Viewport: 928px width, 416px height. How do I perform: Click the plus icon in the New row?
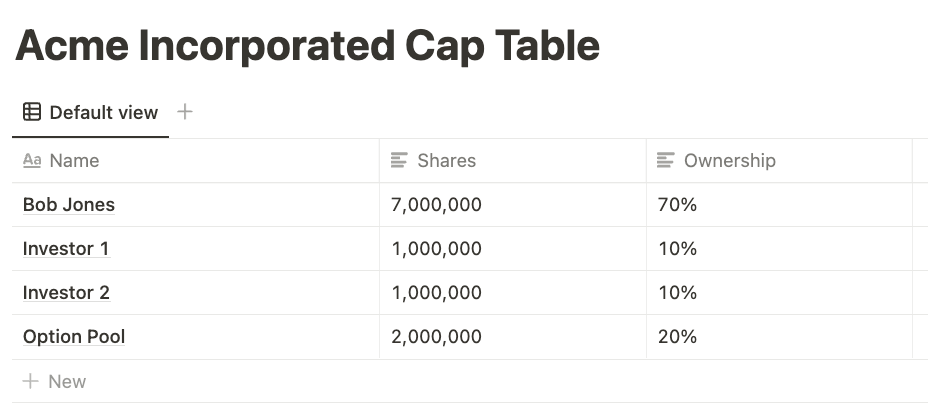pyautogui.click(x=30, y=381)
